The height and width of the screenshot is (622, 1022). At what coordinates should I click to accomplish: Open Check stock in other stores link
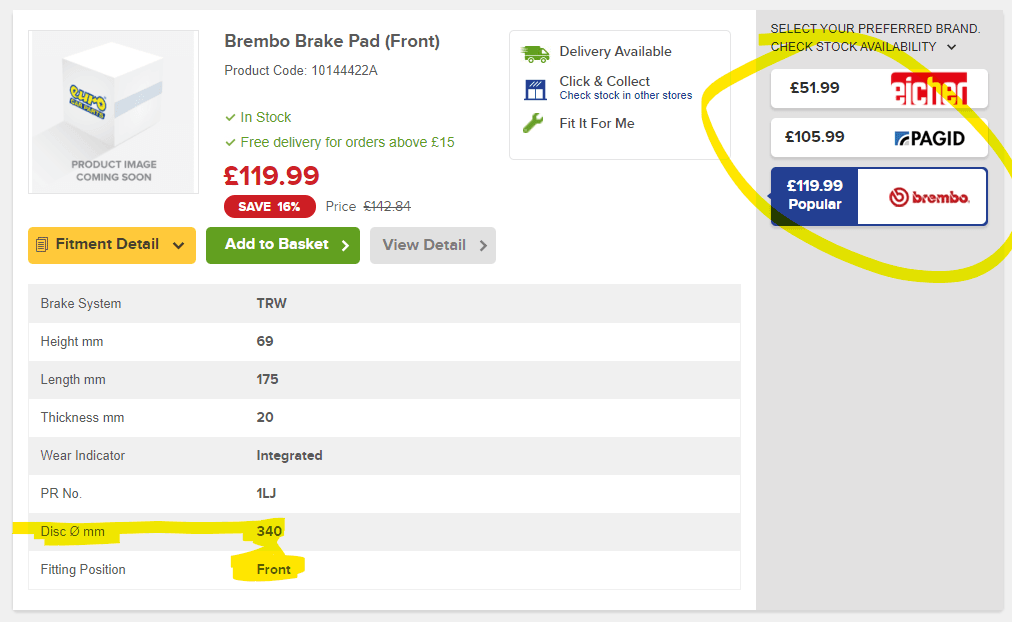click(x=625, y=96)
